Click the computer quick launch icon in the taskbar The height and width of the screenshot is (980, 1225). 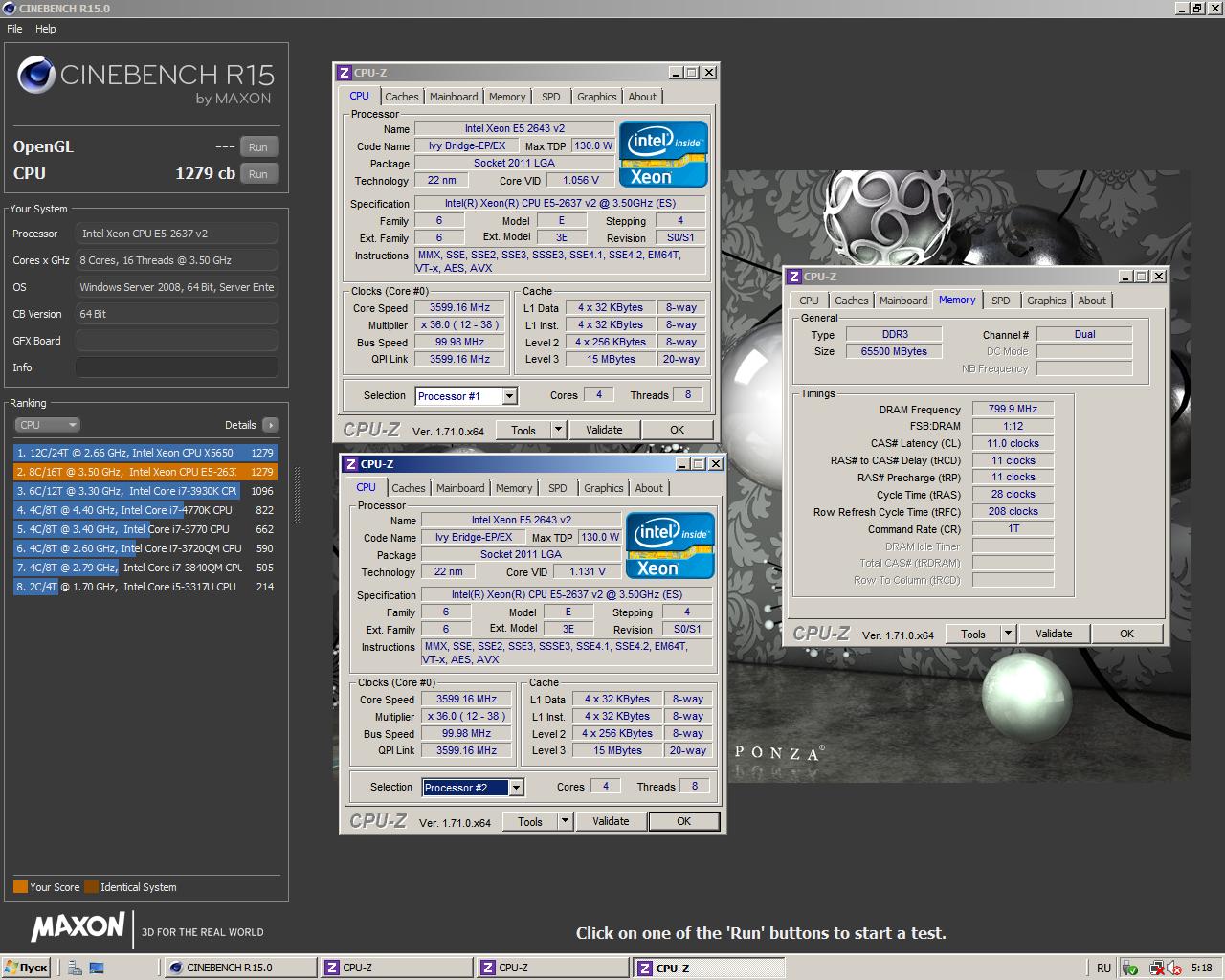(x=97, y=968)
